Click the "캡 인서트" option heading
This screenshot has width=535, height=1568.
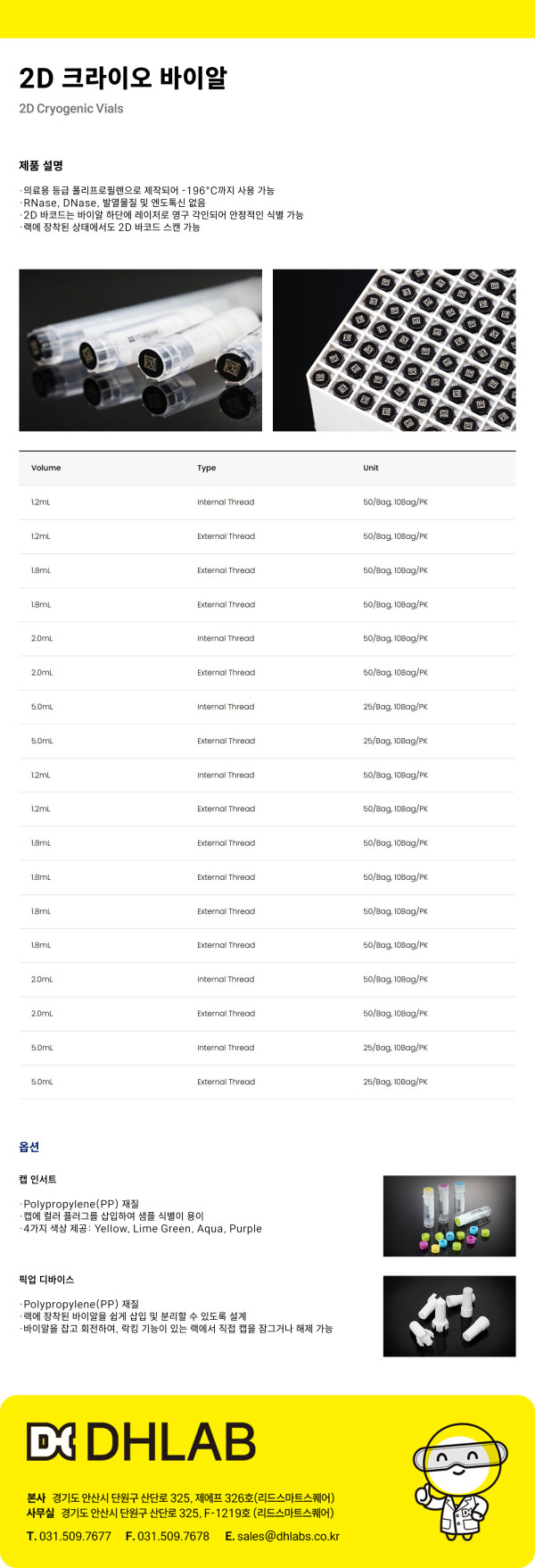(x=37, y=1179)
